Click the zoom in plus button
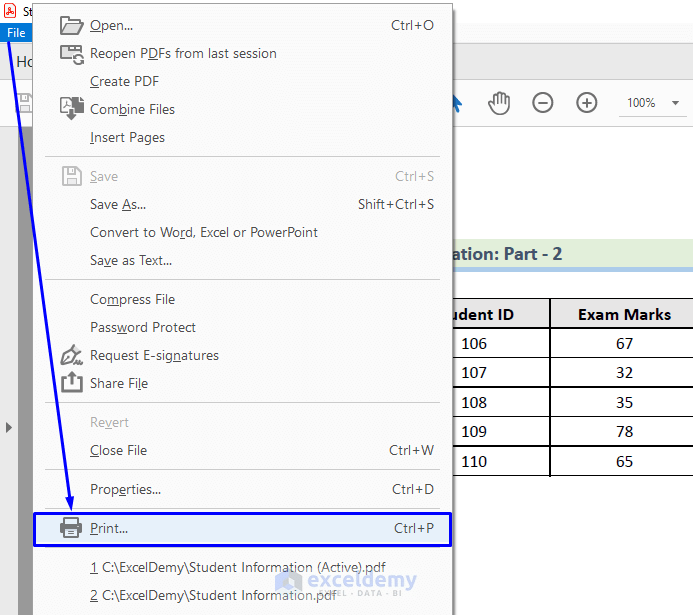 tap(586, 103)
